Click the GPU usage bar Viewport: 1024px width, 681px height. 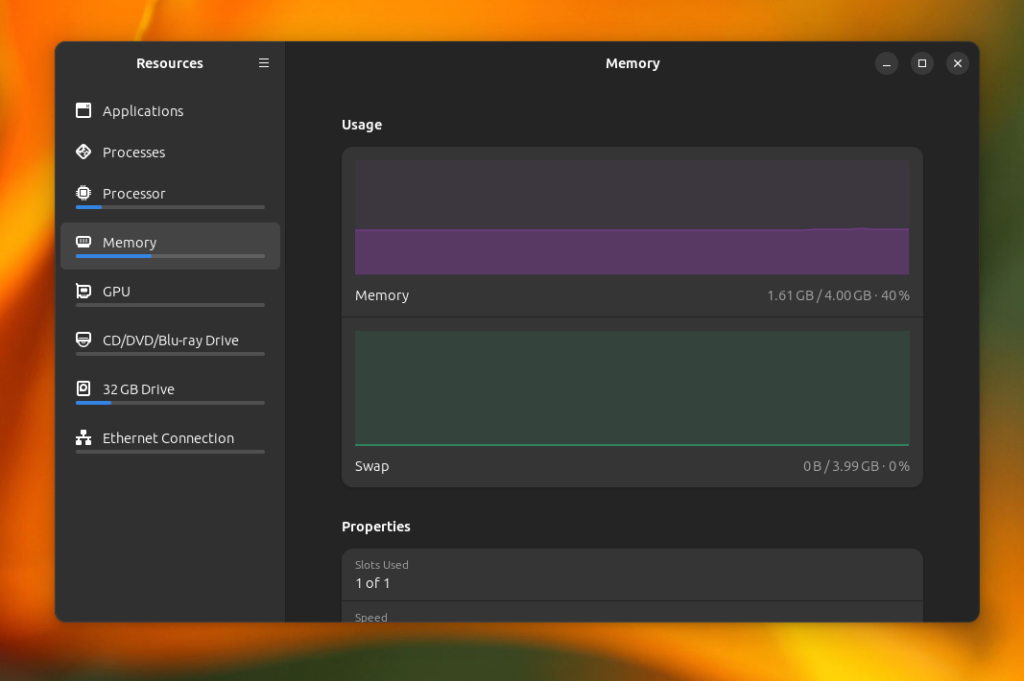[170, 305]
